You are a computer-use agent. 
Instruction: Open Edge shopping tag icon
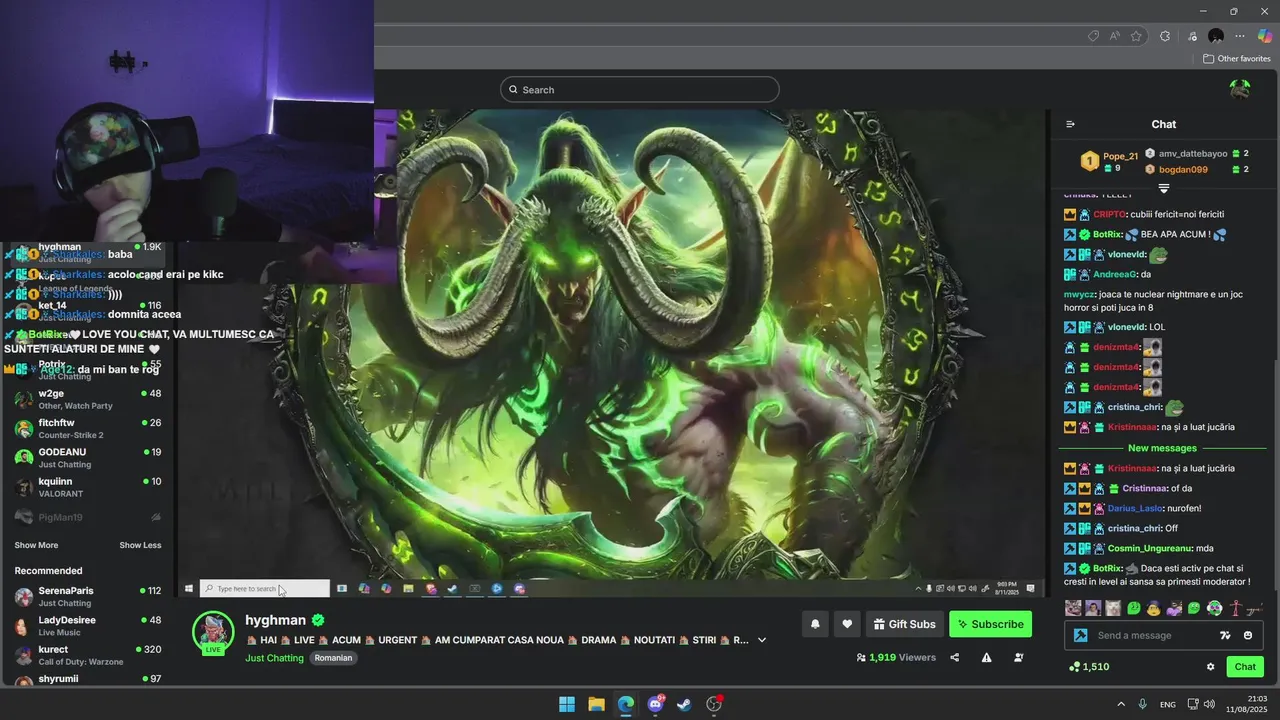(1093, 36)
